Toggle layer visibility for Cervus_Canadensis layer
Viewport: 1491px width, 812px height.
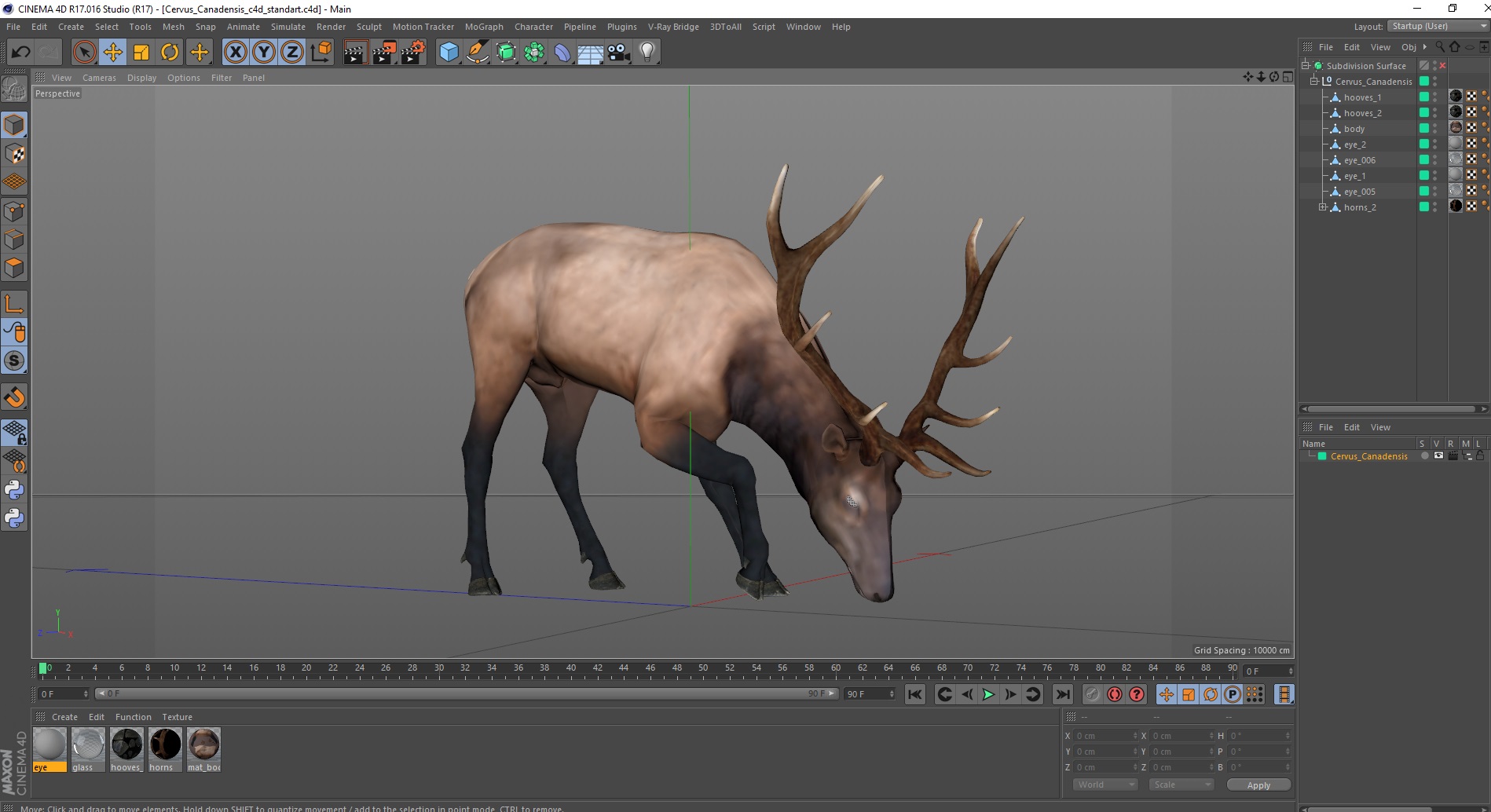click(1438, 455)
